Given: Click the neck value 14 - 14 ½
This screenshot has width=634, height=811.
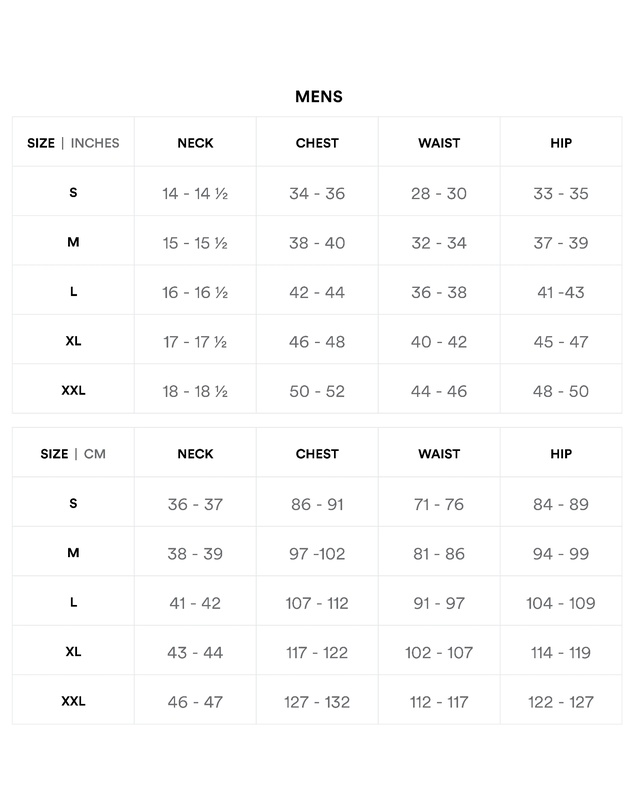Looking at the screenshot, I should coord(195,193).
